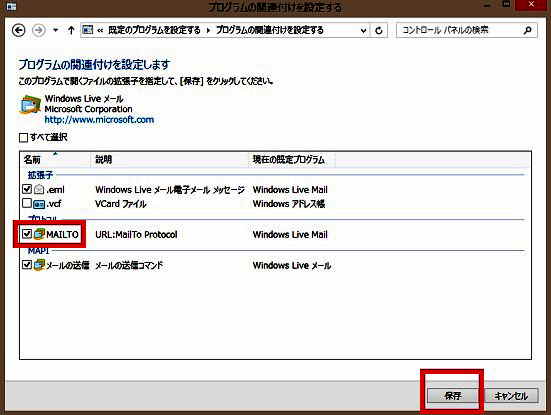Click the キャンセル button
Screen dimensions: 551x415
point(511,396)
